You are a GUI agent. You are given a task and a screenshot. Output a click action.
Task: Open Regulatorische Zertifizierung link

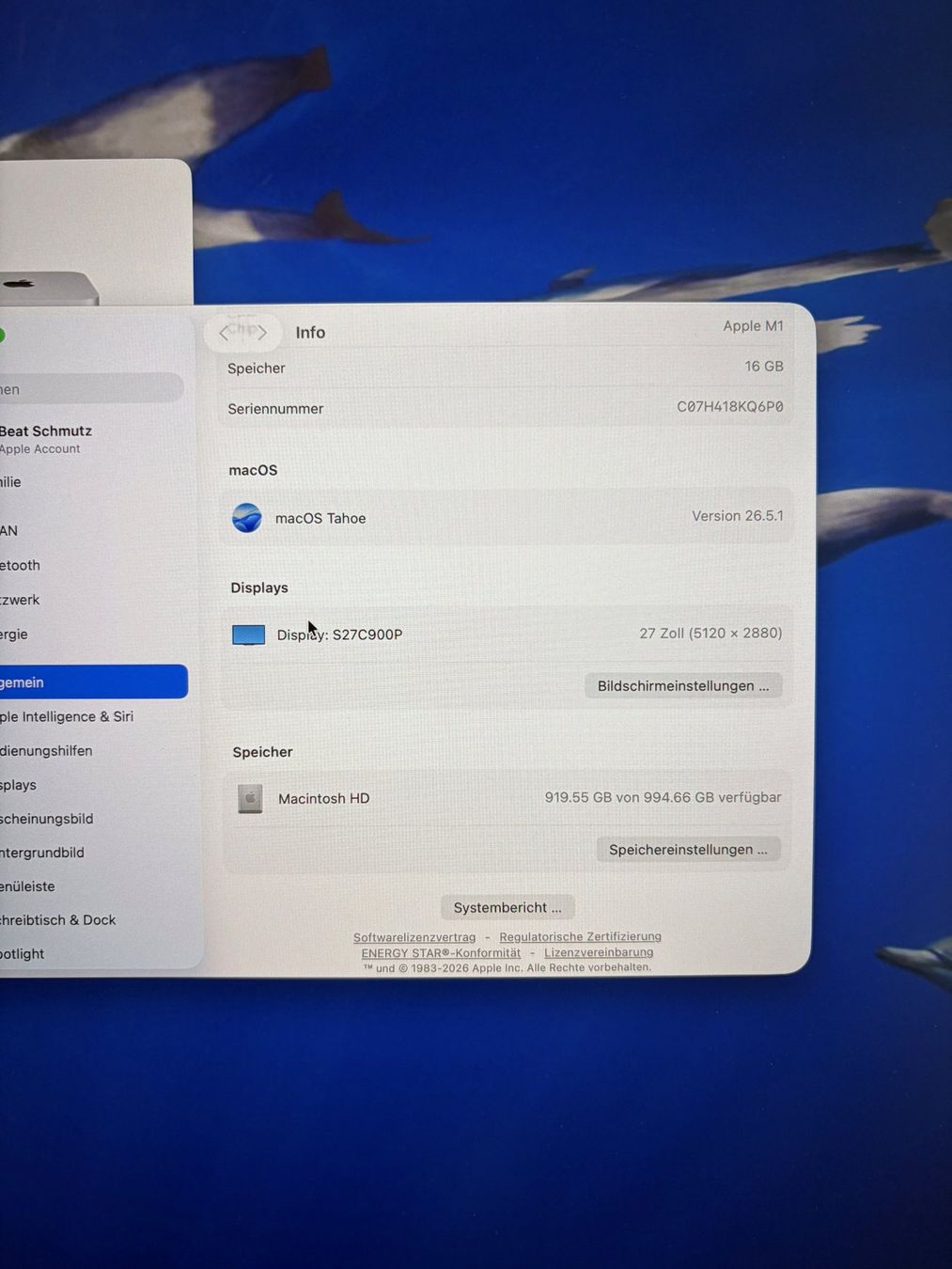click(x=580, y=936)
